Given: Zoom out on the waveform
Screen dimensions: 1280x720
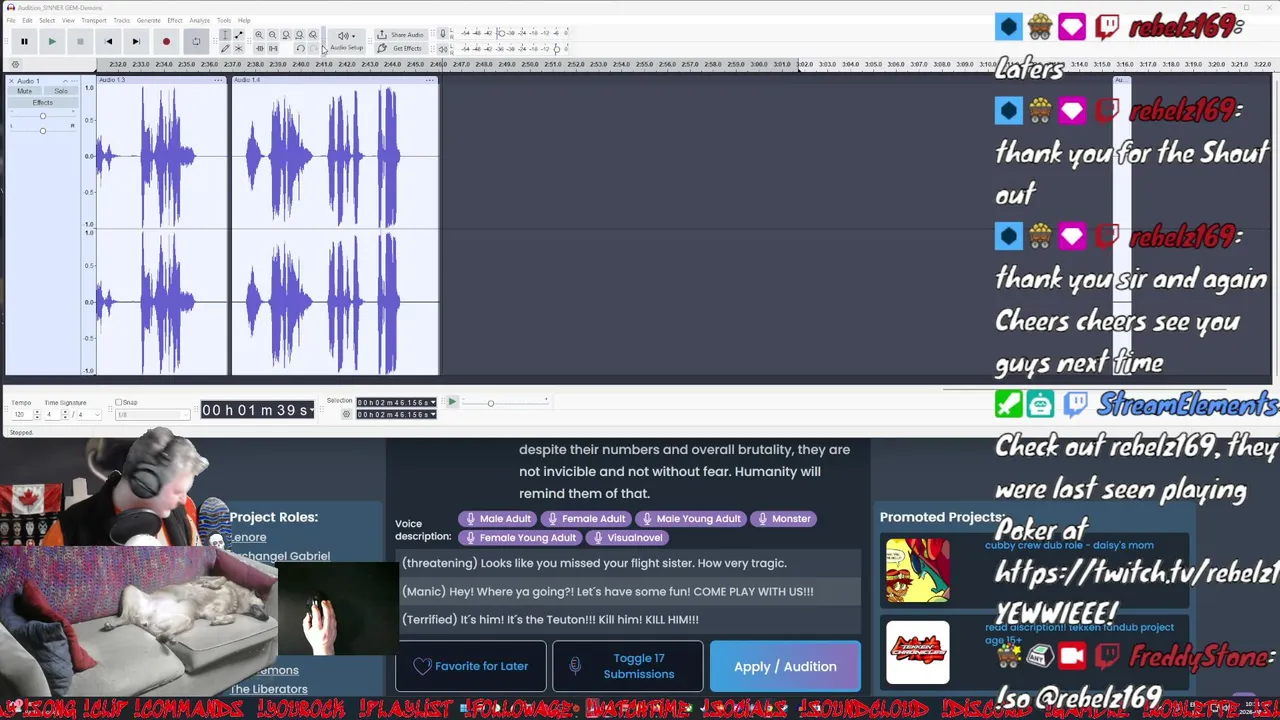Looking at the screenshot, I should (272, 35).
